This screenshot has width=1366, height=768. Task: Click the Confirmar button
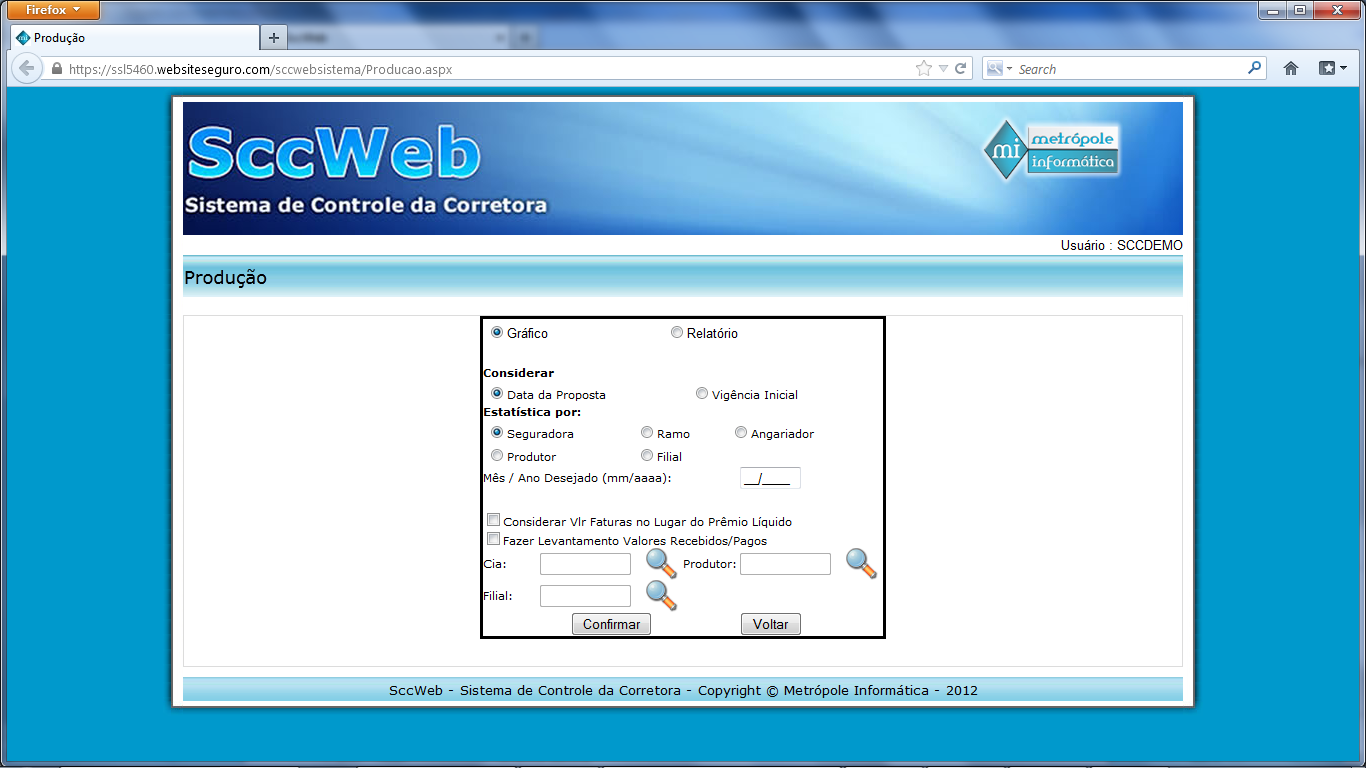coord(611,624)
